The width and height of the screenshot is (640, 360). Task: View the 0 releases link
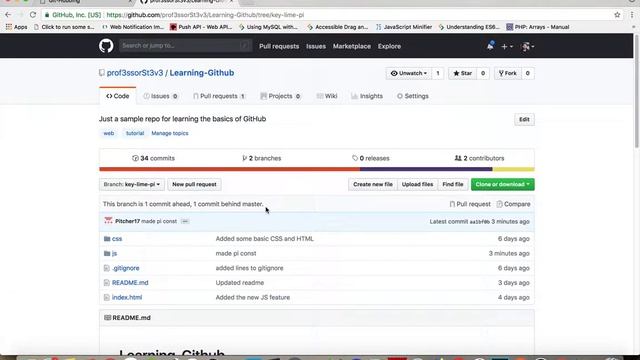point(371,158)
